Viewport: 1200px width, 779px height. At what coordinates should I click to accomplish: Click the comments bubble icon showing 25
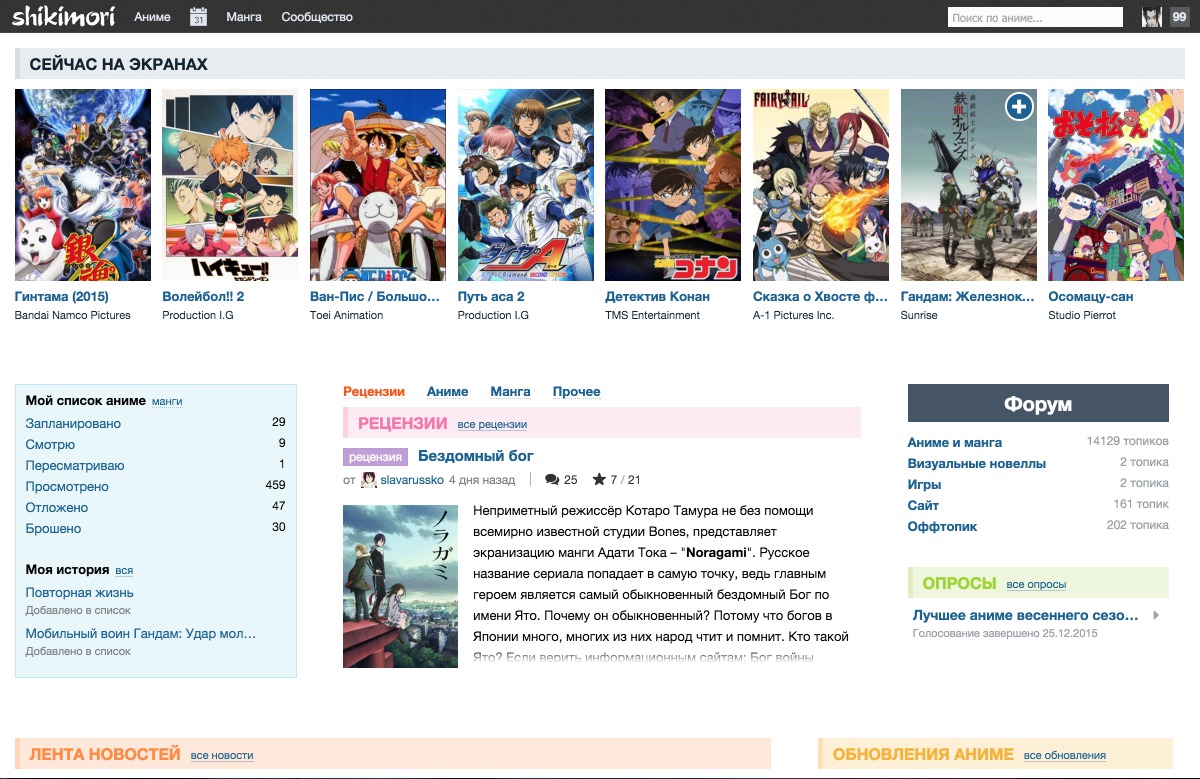click(x=551, y=480)
